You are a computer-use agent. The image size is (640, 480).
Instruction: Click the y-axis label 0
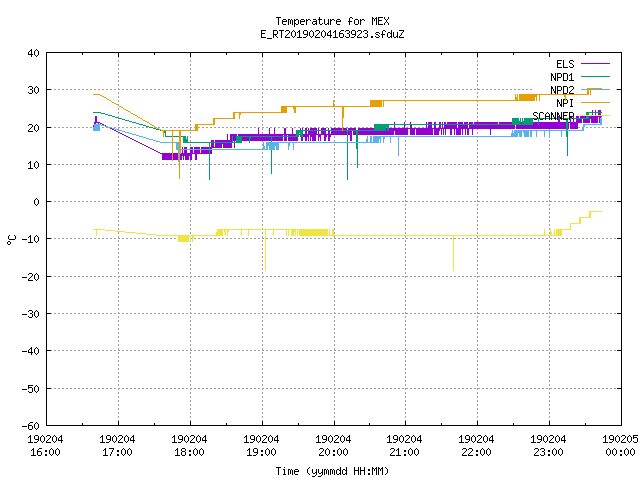click(37, 202)
